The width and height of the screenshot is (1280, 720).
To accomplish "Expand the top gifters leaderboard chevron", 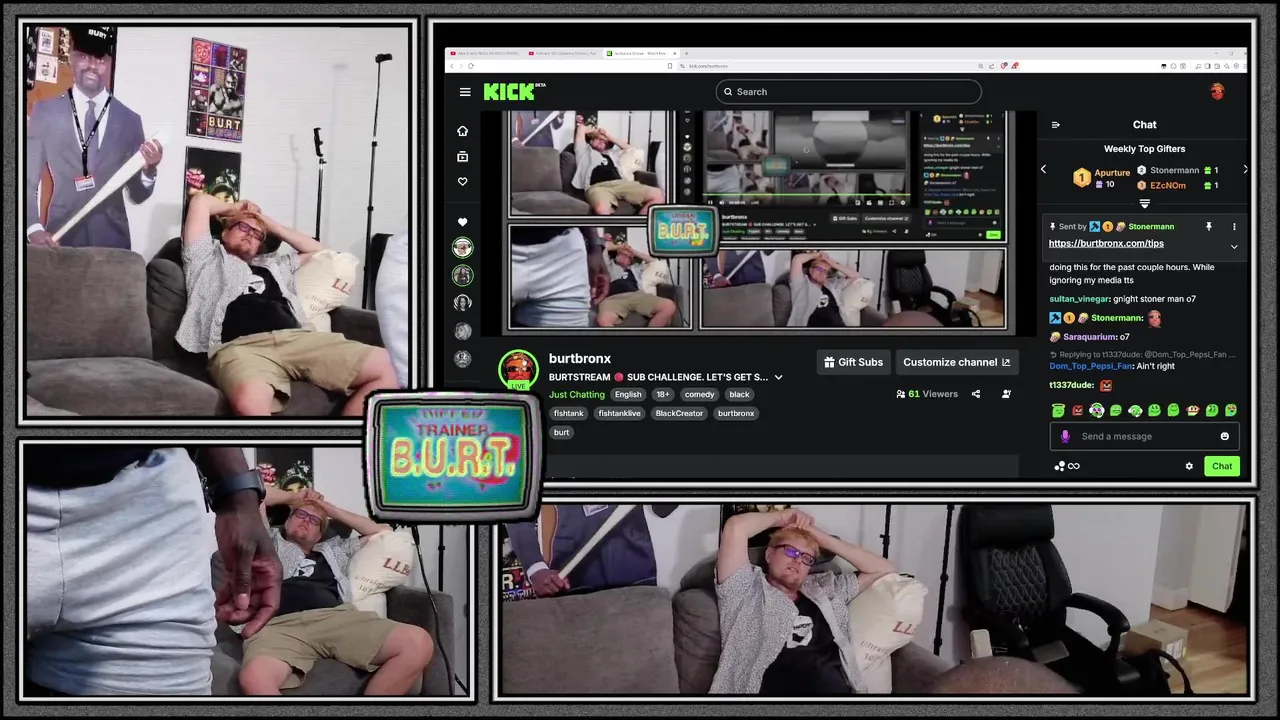I will 1145,204.
